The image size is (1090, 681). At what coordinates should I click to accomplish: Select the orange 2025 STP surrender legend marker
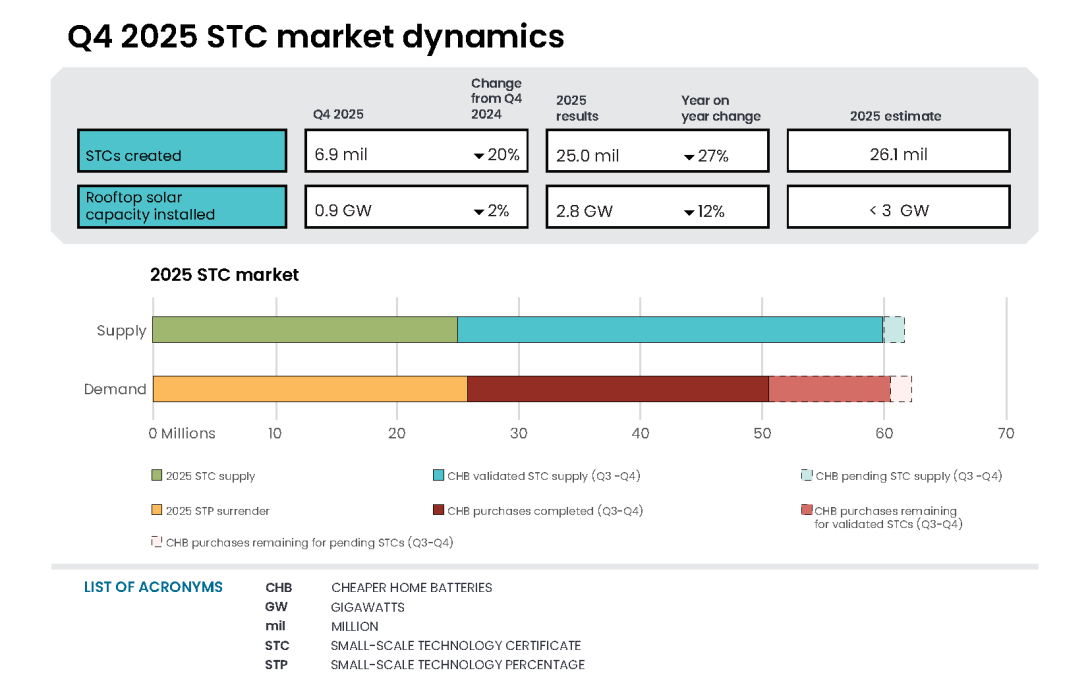click(x=156, y=510)
